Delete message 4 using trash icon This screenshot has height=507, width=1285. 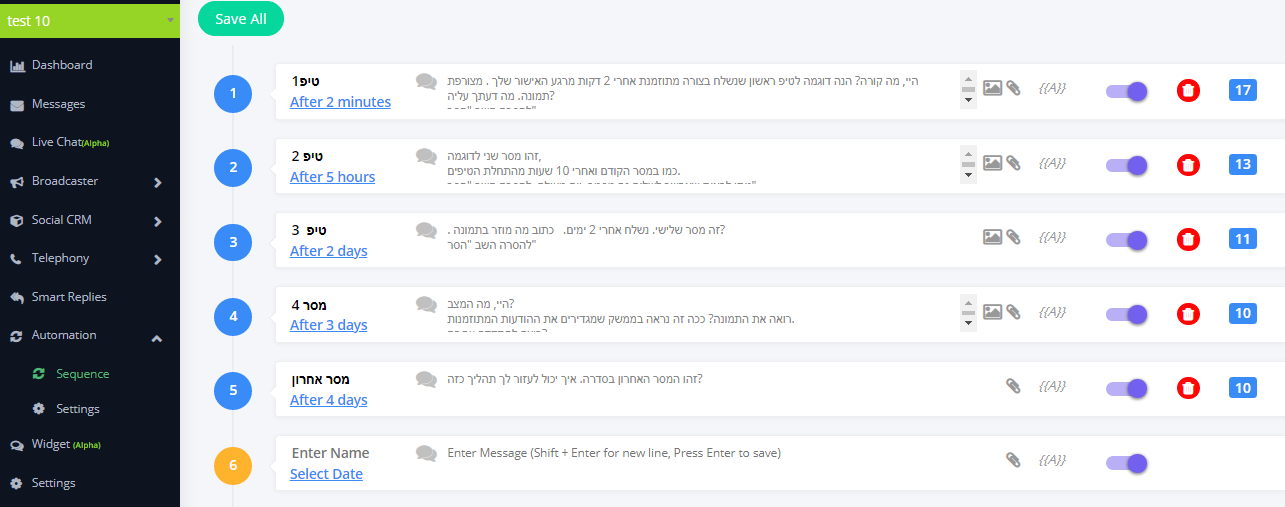click(x=1187, y=314)
